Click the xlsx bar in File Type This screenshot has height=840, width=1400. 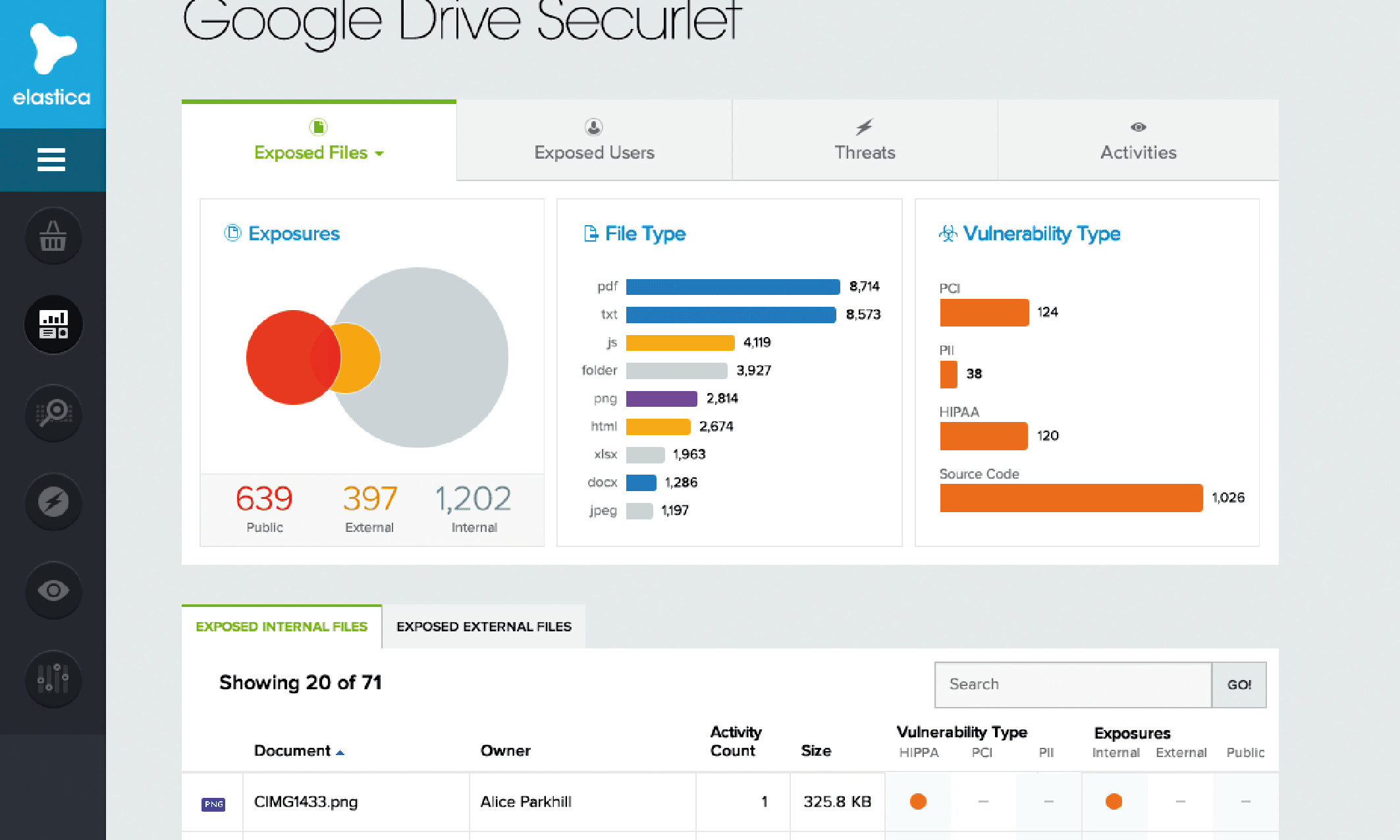click(645, 454)
